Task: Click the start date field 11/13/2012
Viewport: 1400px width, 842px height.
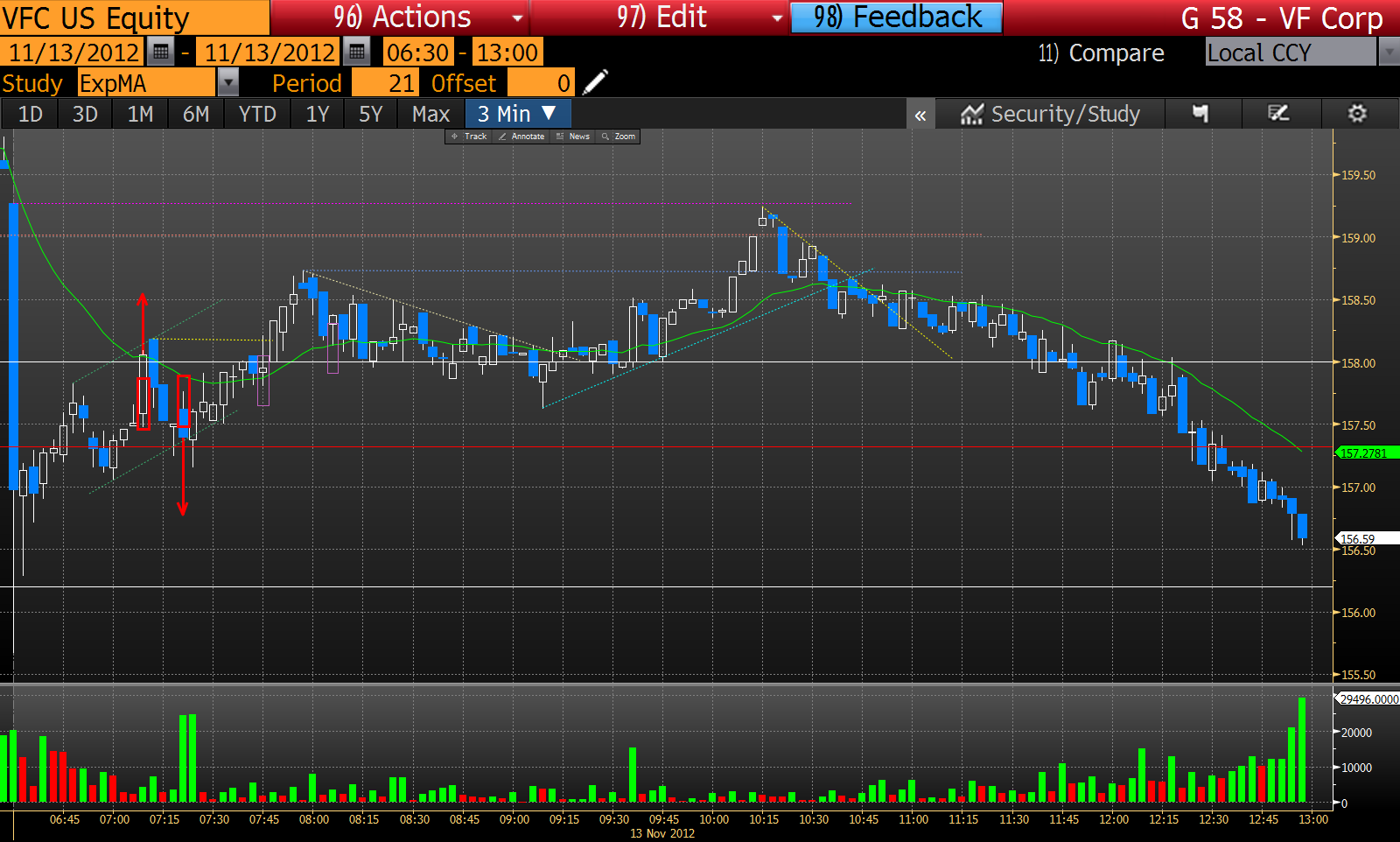Action: 73,53
